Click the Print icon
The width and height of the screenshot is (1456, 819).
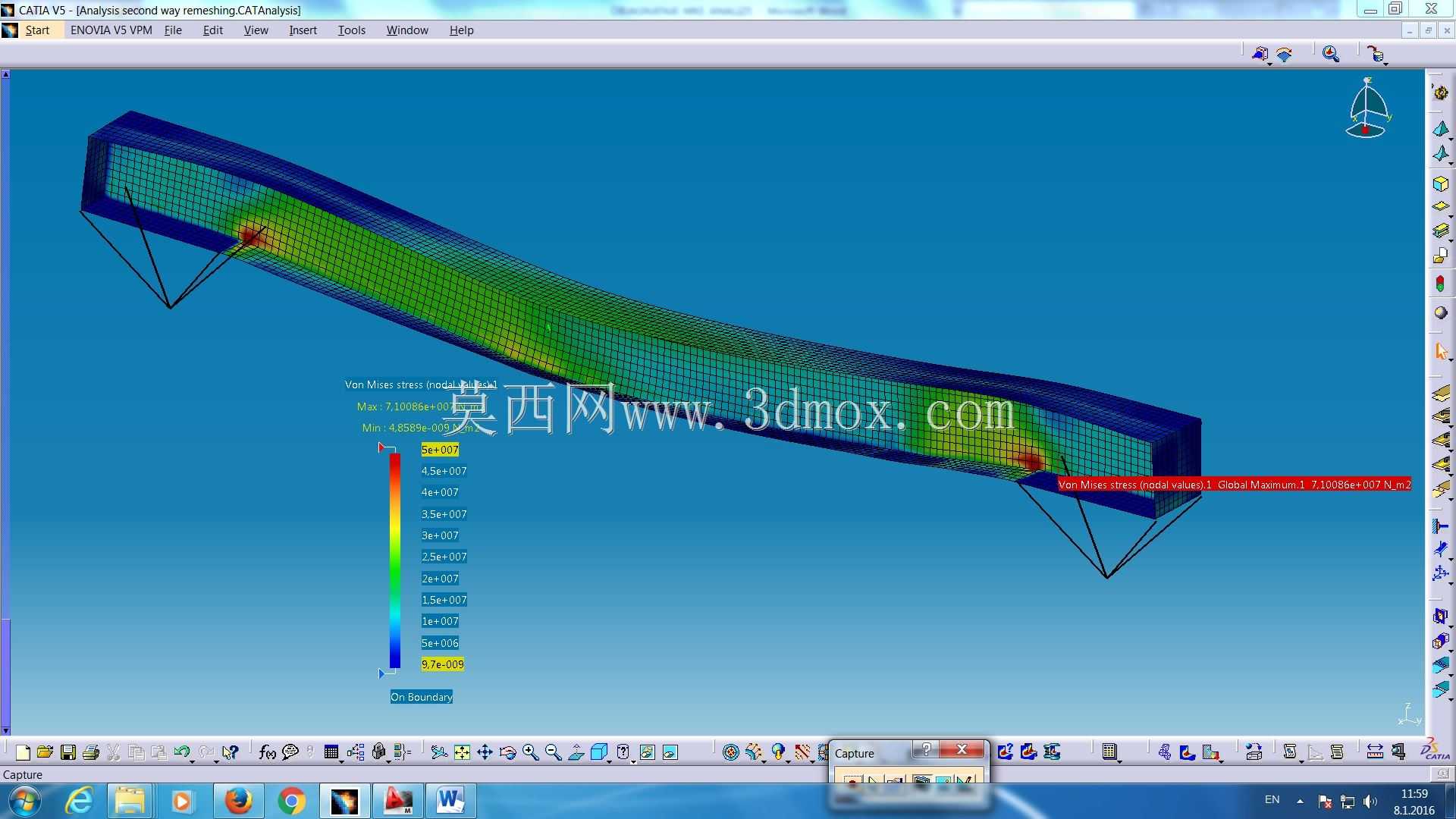coord(90,752)
